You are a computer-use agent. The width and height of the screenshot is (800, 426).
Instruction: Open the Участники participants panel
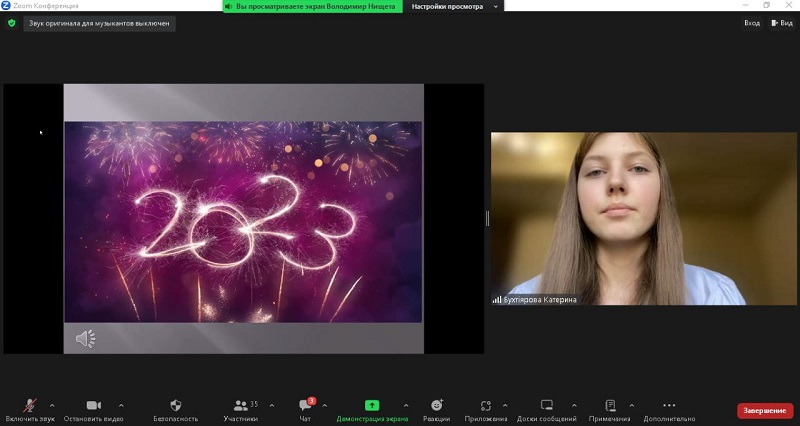[x=241, y=410]
